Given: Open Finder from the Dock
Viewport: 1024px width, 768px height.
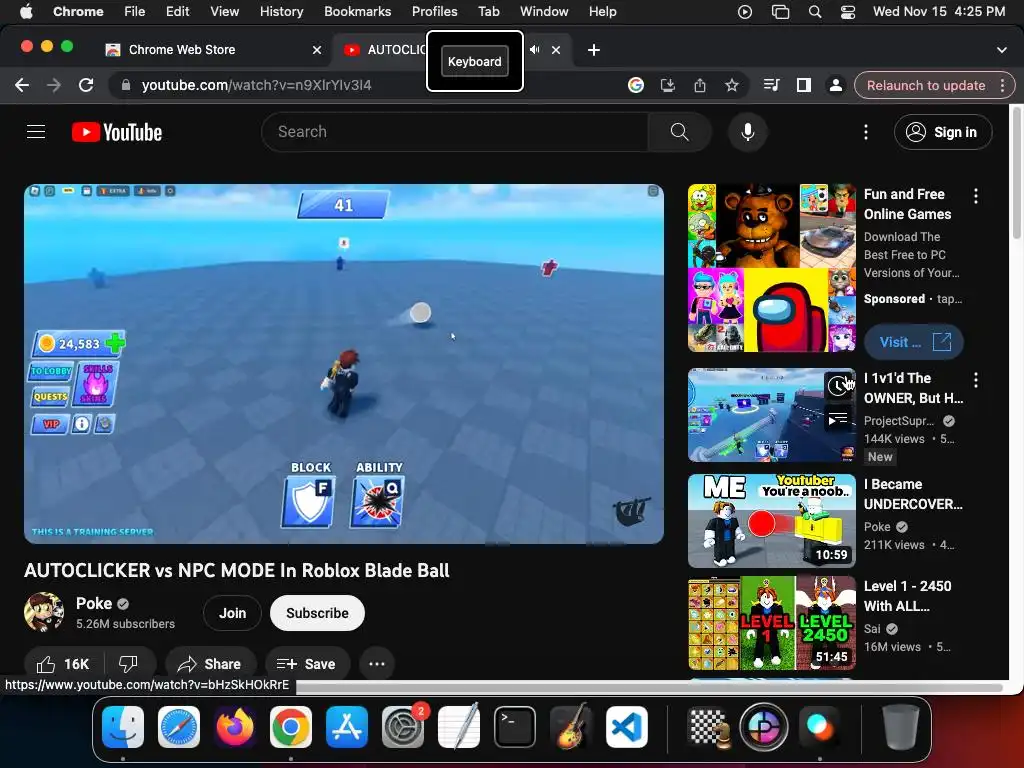Looking at the screenshot, I should (123, 727).
